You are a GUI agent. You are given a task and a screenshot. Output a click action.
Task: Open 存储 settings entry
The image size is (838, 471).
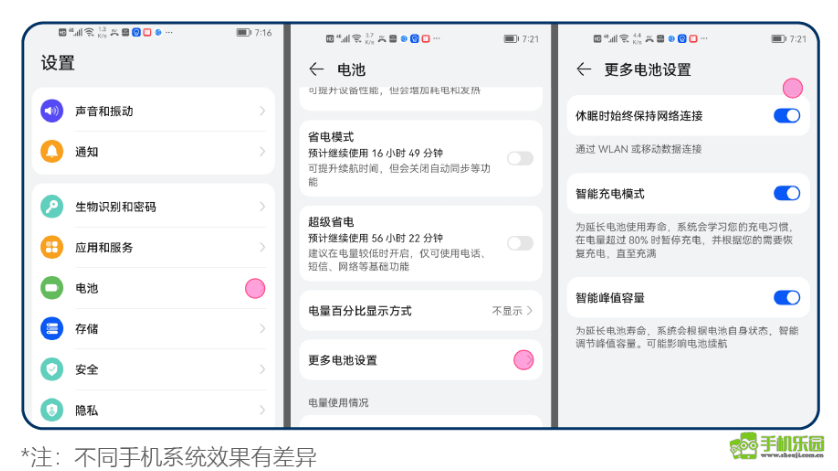(x=153, y=329)
